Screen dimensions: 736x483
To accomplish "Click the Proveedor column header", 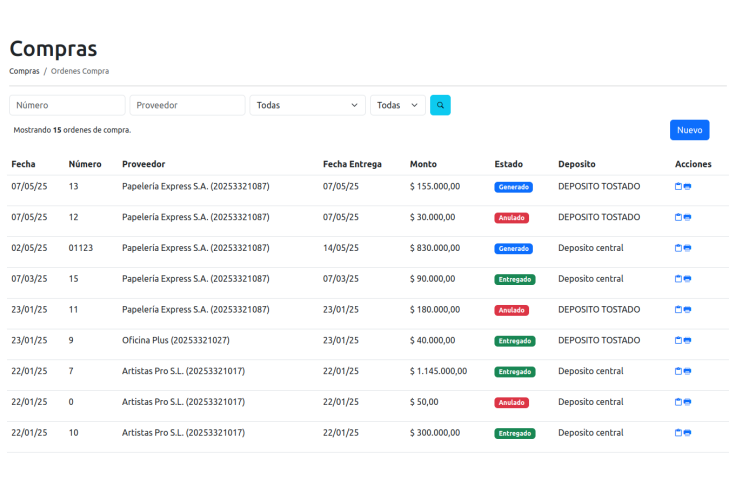I will tap(144, 164).
